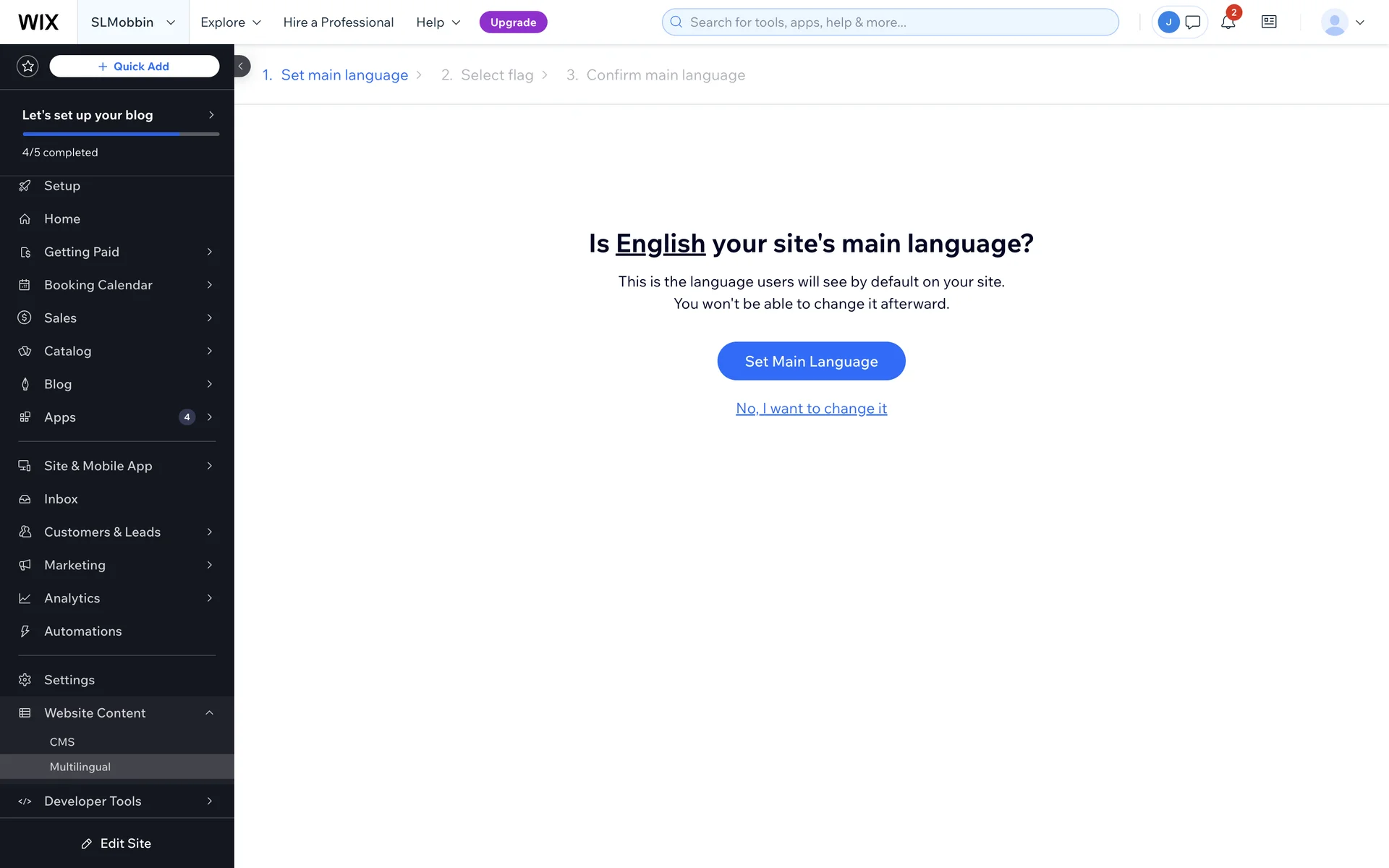Open the news feed icon in header
This screenshot has width=1389, height=868.
1269,22
